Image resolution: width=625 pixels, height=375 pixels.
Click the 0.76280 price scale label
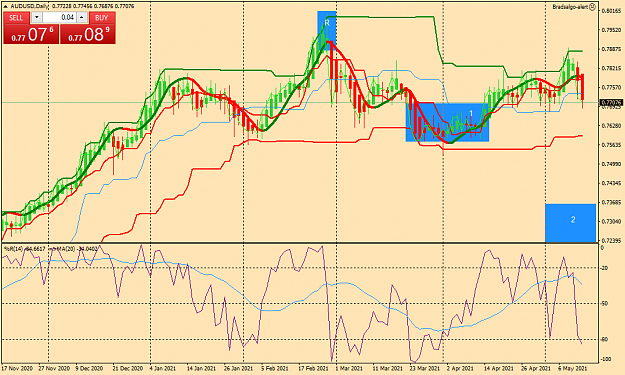612,126
